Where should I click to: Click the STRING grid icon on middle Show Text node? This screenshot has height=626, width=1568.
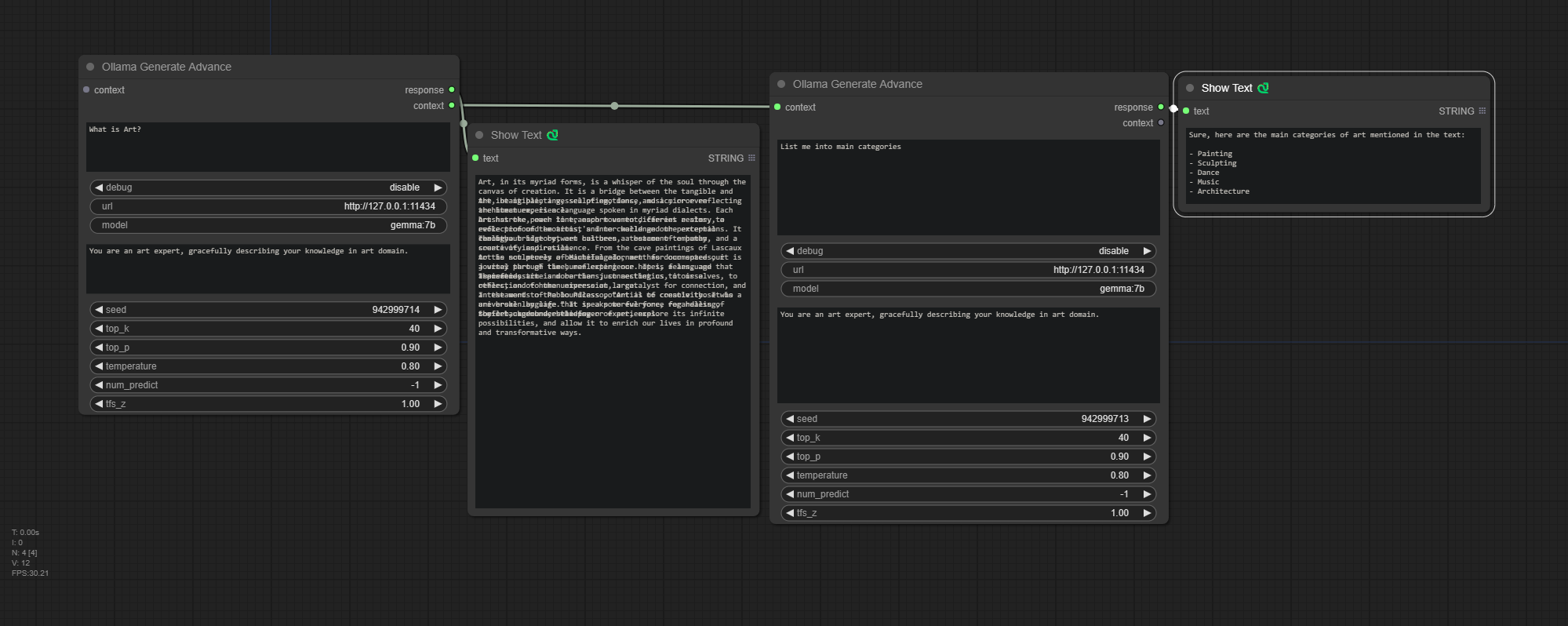[751, 158]
